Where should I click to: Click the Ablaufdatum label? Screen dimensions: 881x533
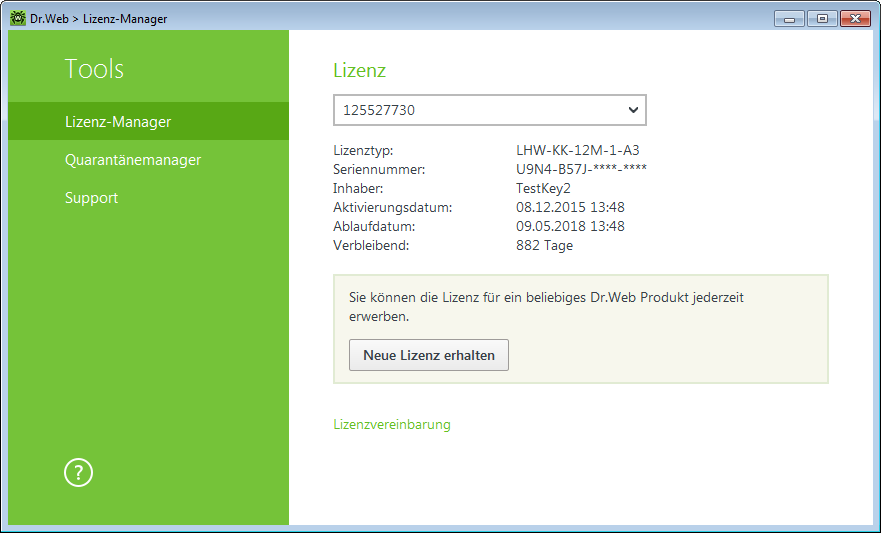coord(374,226)
